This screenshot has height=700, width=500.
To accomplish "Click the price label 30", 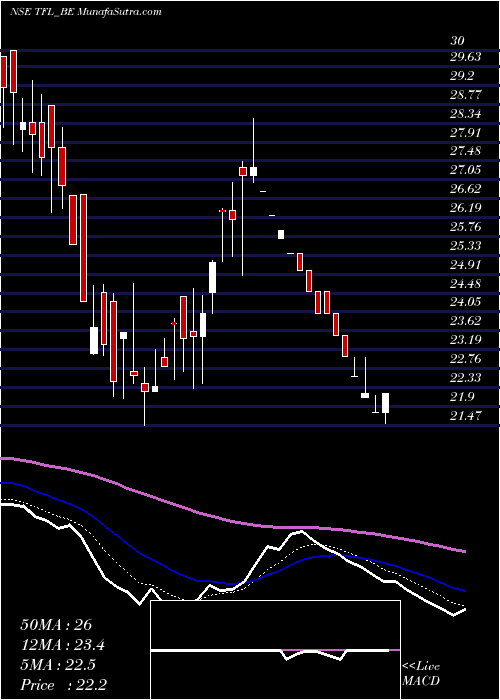I will click(x=457, y=41).
